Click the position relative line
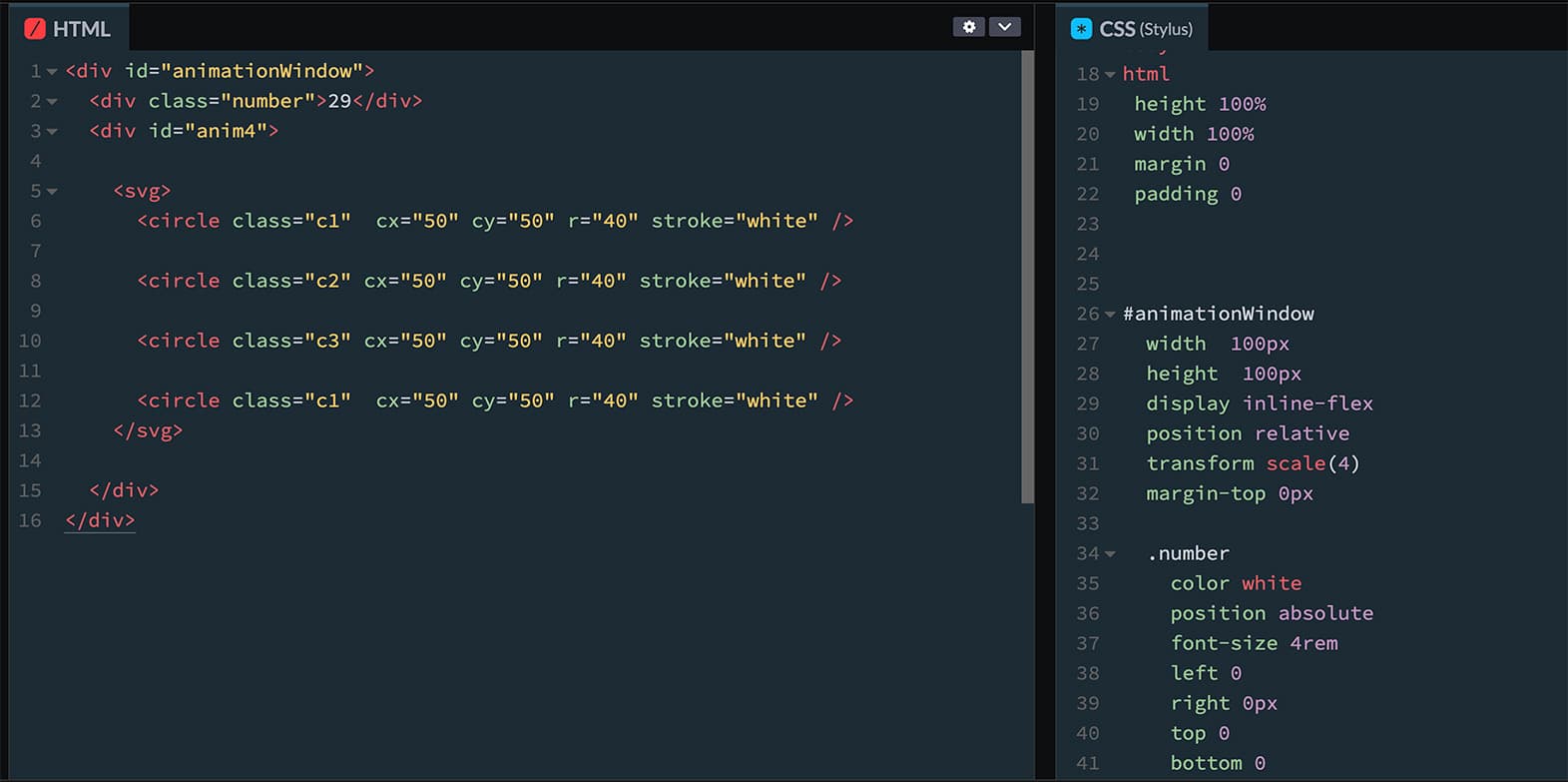This screenshot has width=1568, height=782. (x=1248, y=433)
